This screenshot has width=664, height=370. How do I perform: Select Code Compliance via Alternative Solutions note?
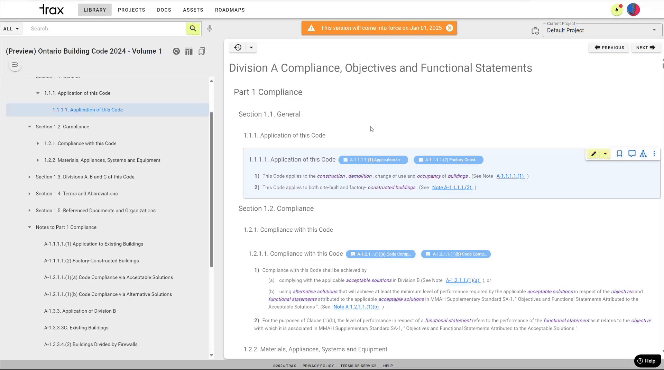(x=108, y=294)
